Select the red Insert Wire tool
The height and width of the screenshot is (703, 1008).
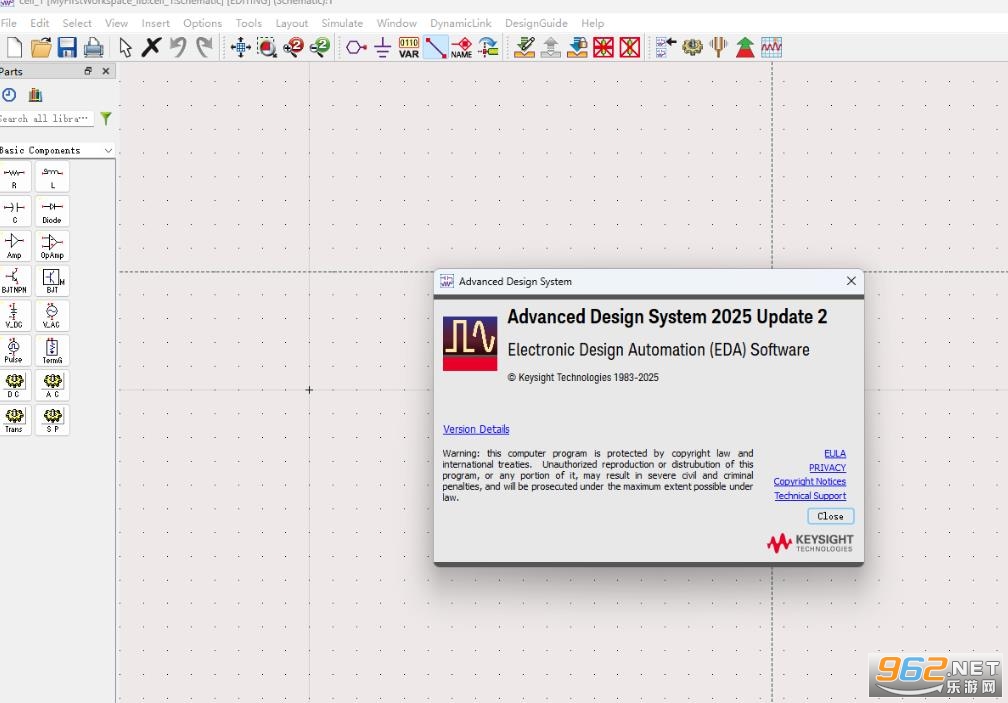tap(435, 48)
